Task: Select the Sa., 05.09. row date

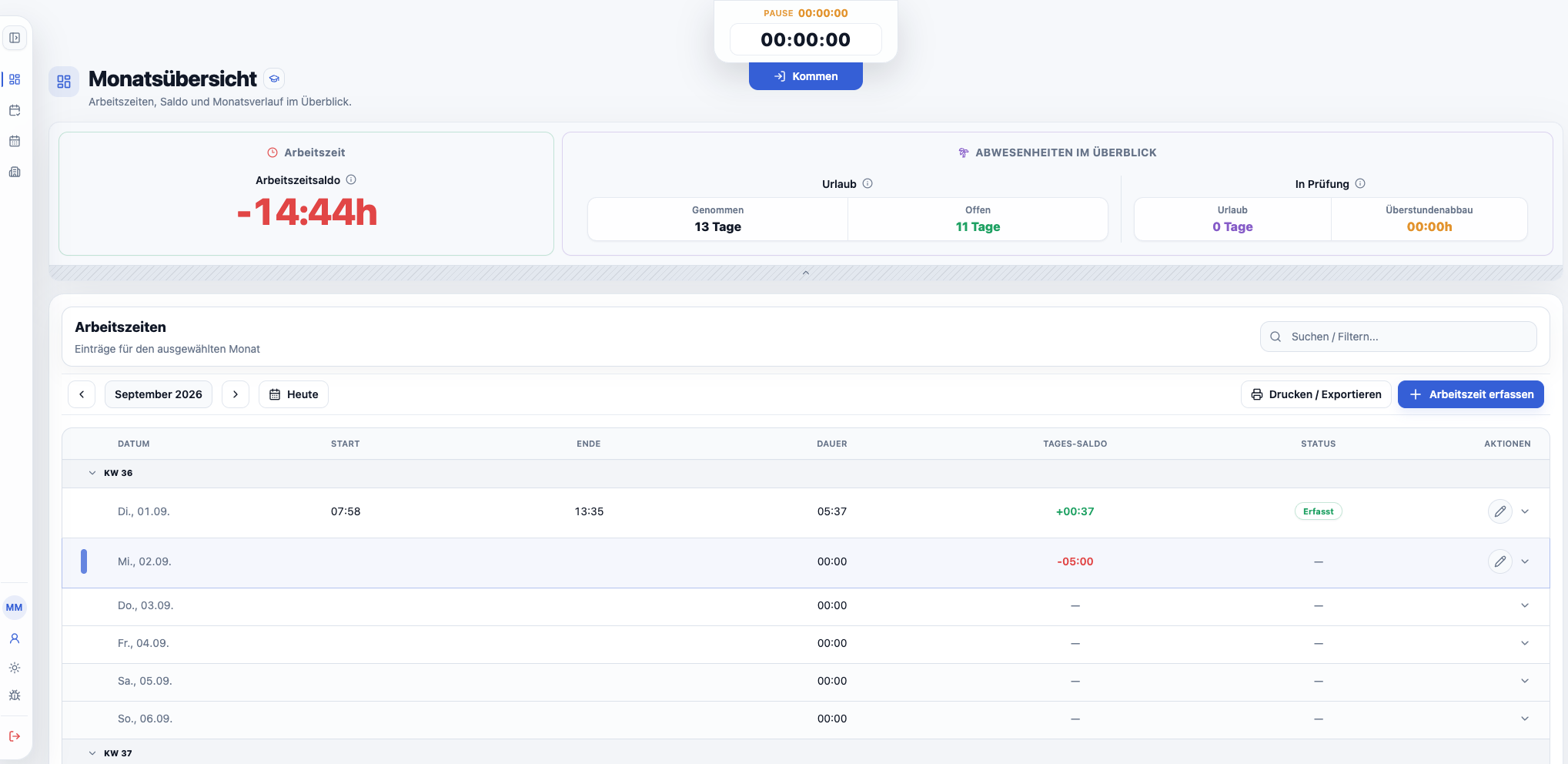Action: pos(145,681)
